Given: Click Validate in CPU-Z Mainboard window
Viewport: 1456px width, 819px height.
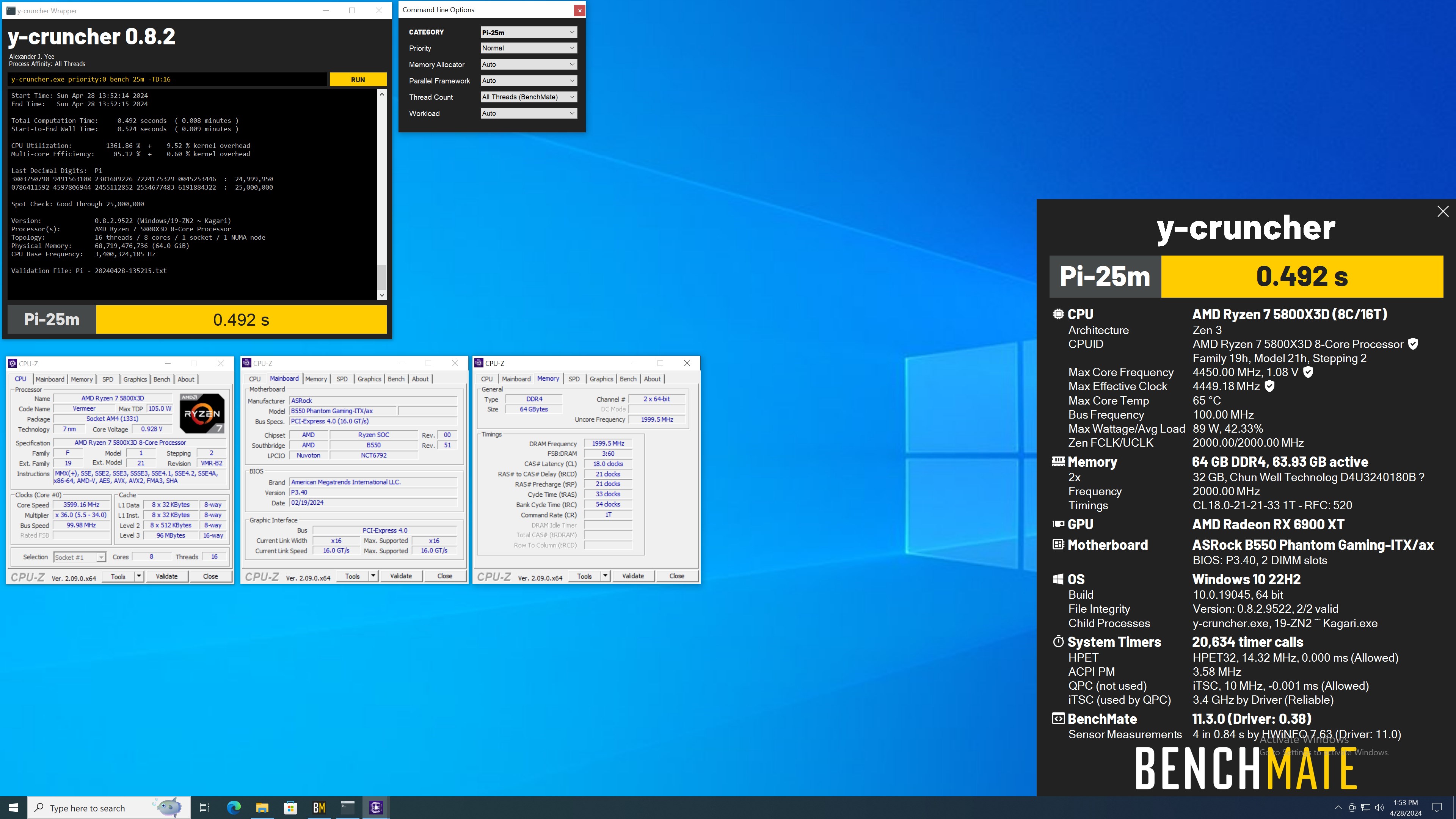Looking at the screenshot, I should pyautogui.click(x=401, y=576).
